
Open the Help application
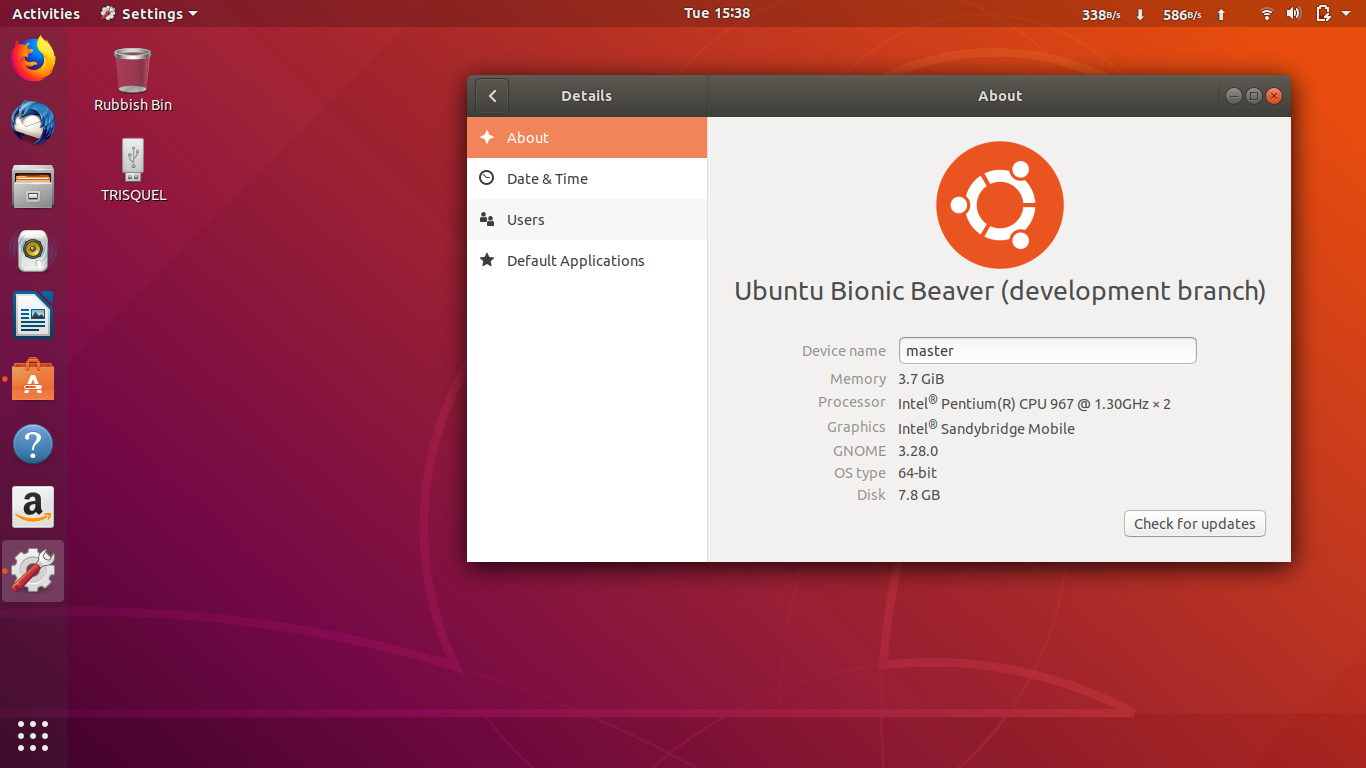[33, 443]
